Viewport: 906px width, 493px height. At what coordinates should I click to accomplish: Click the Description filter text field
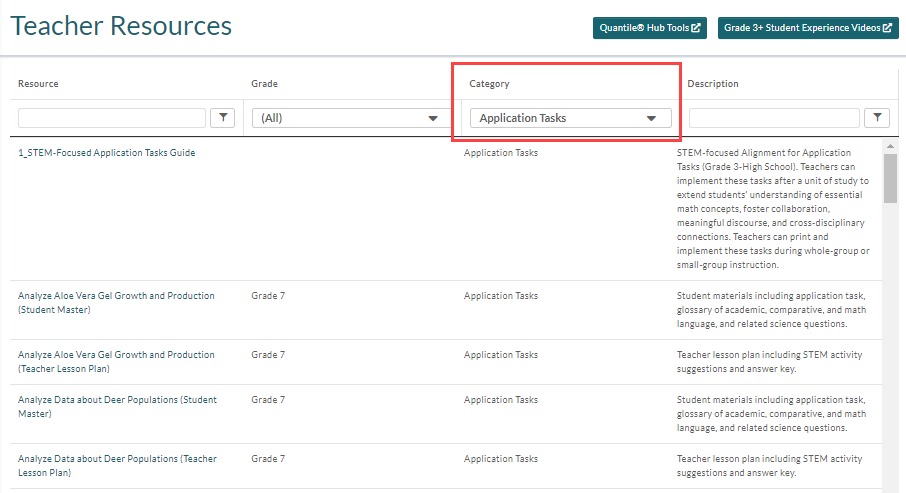(x=774, y=118)
